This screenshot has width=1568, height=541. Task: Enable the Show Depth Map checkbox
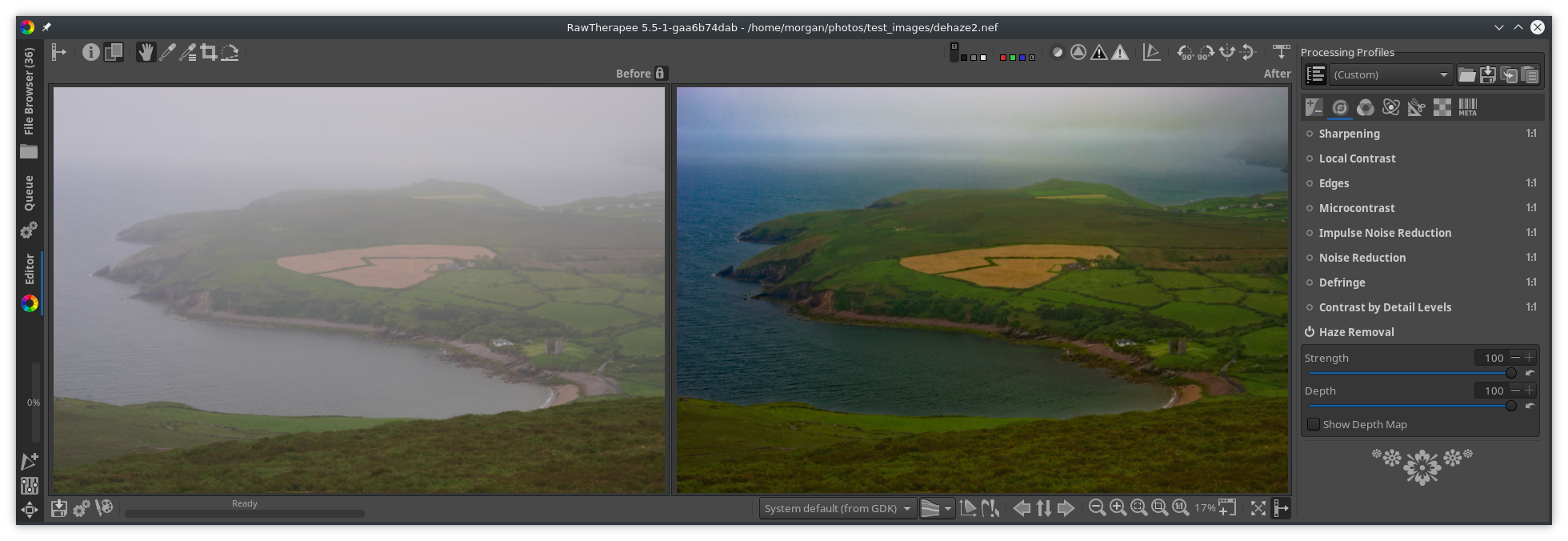[1314, 424]
